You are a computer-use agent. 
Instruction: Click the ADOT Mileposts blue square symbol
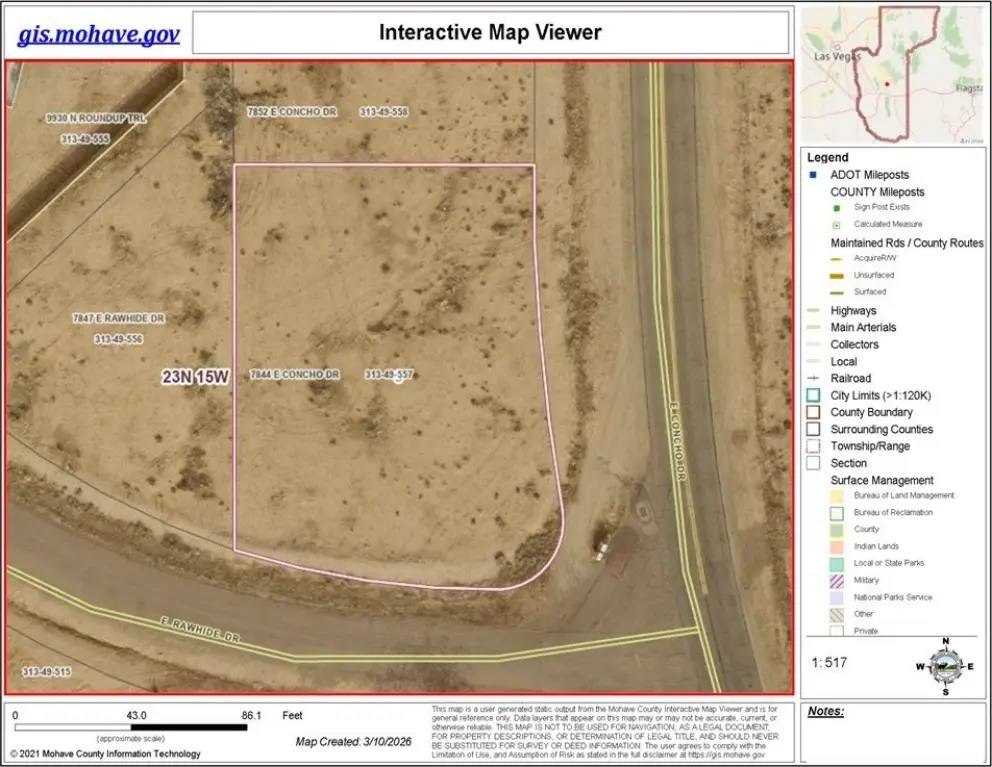[x=813, y=175]
